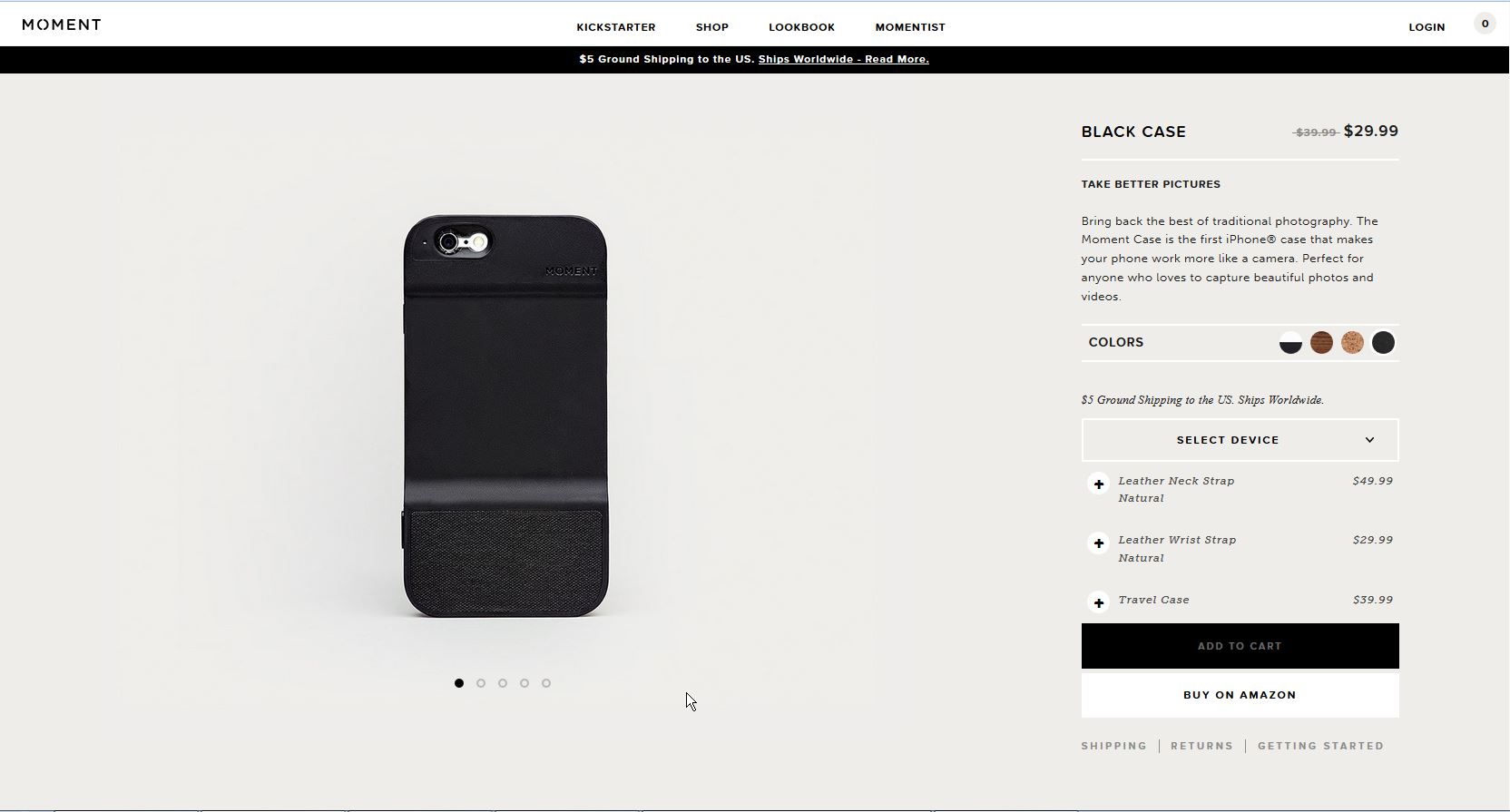Click the Moment logo
1510x812 pixels.
tap(62, 24)
